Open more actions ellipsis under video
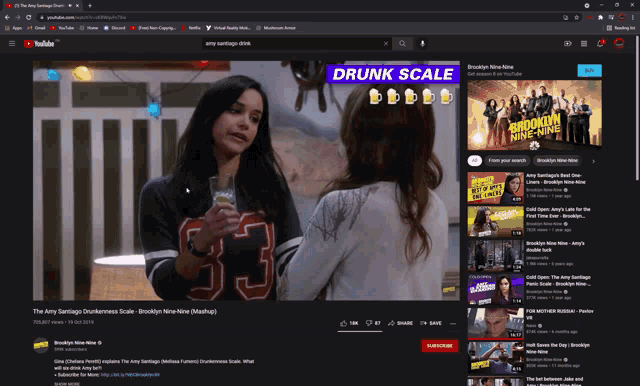 (x=453, y=324)
